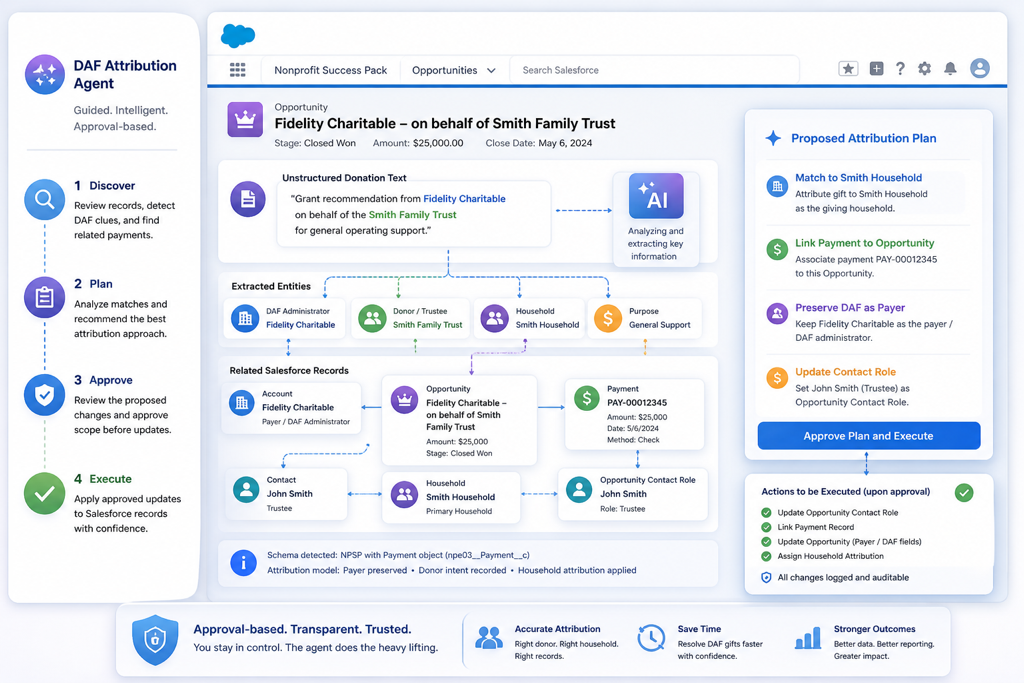The height and width of the screenshot is (683, 1024).
Task: Click the global create plus icon
Action: [876, 69]
